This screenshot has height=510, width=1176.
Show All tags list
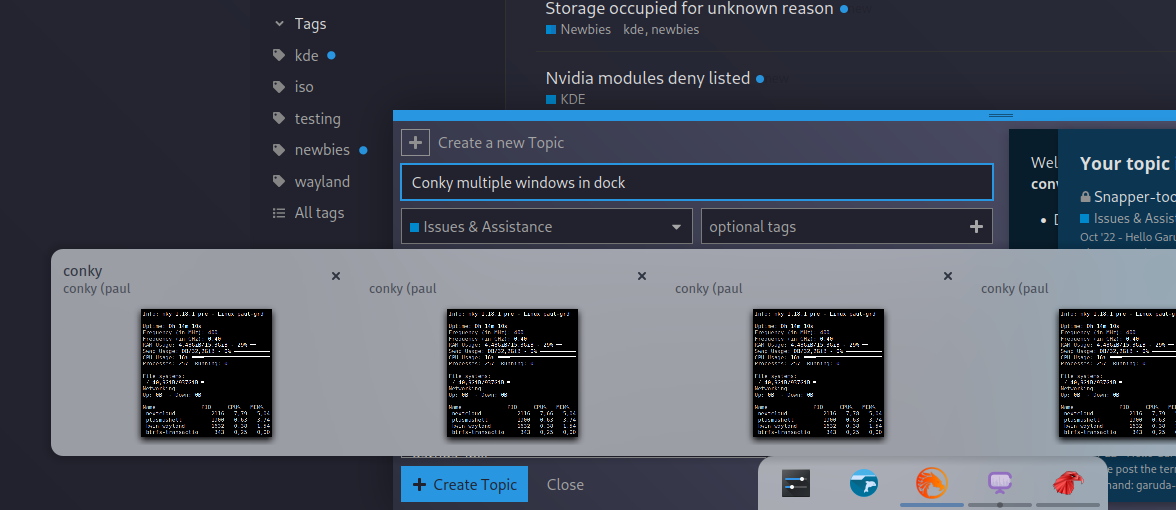(x=319, y=213)
